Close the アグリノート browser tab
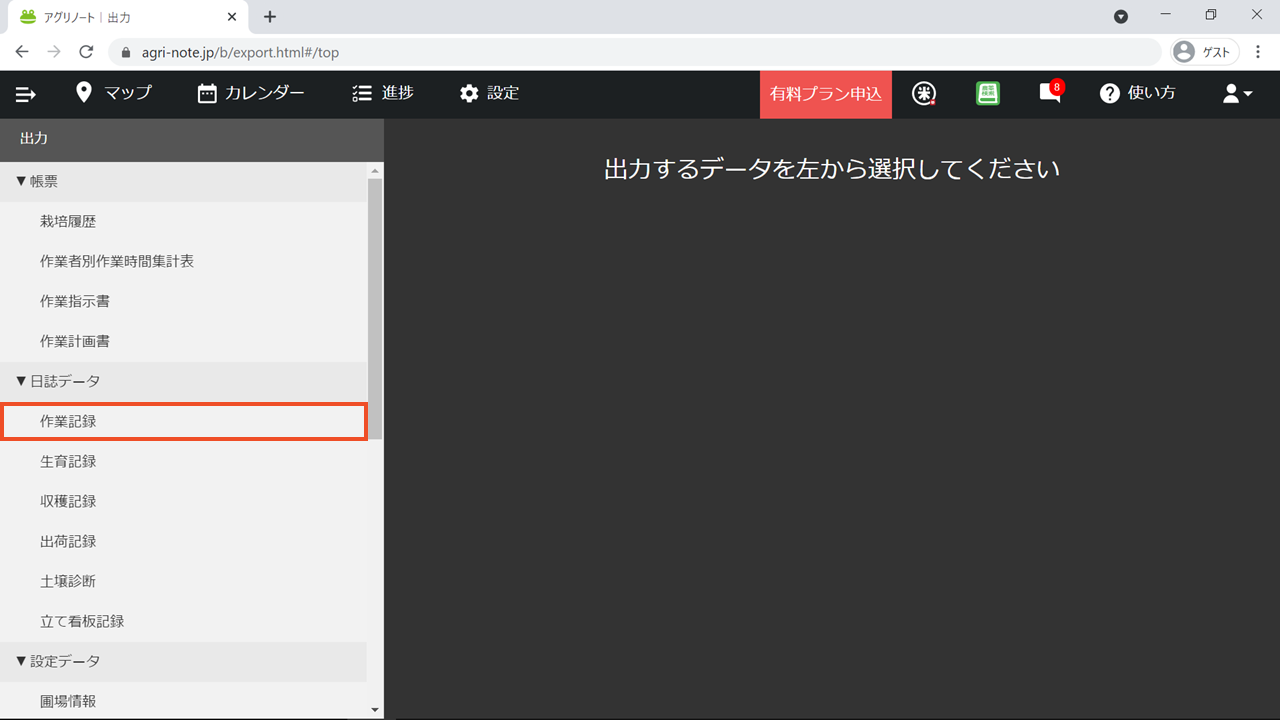Screen dimensions: 1280x720 pos(232,17)
